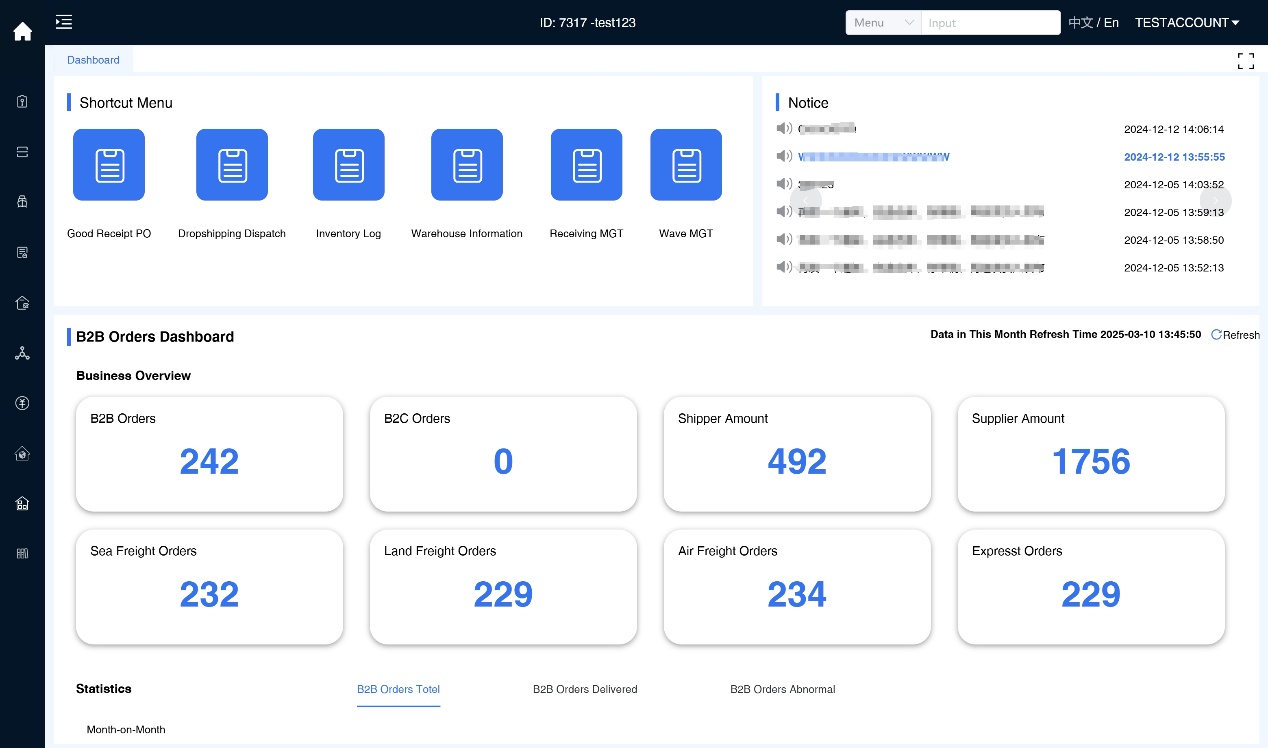Click the Home icon in the sidebar
This screenshot has width=1268, height=748.
[22, 32]
